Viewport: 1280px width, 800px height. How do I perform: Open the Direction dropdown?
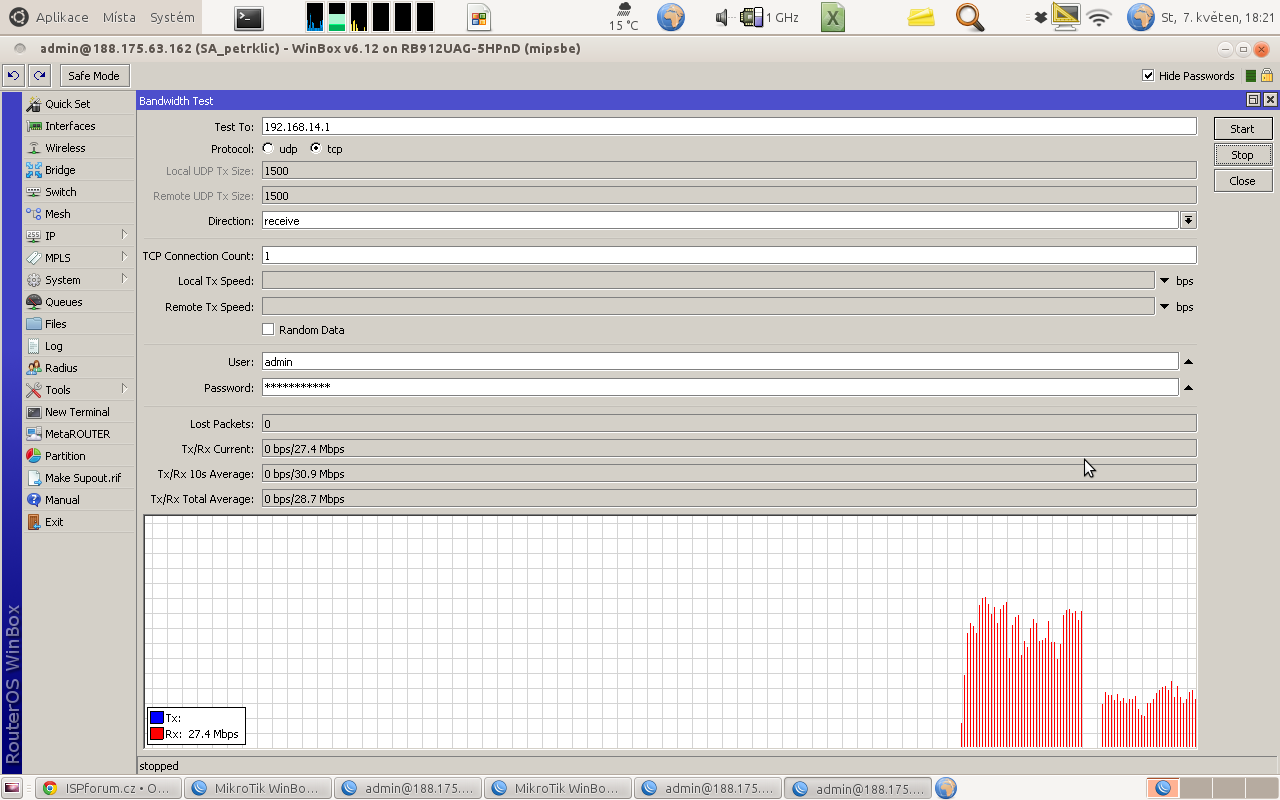pyautogui.click(x=1188, y=220)
